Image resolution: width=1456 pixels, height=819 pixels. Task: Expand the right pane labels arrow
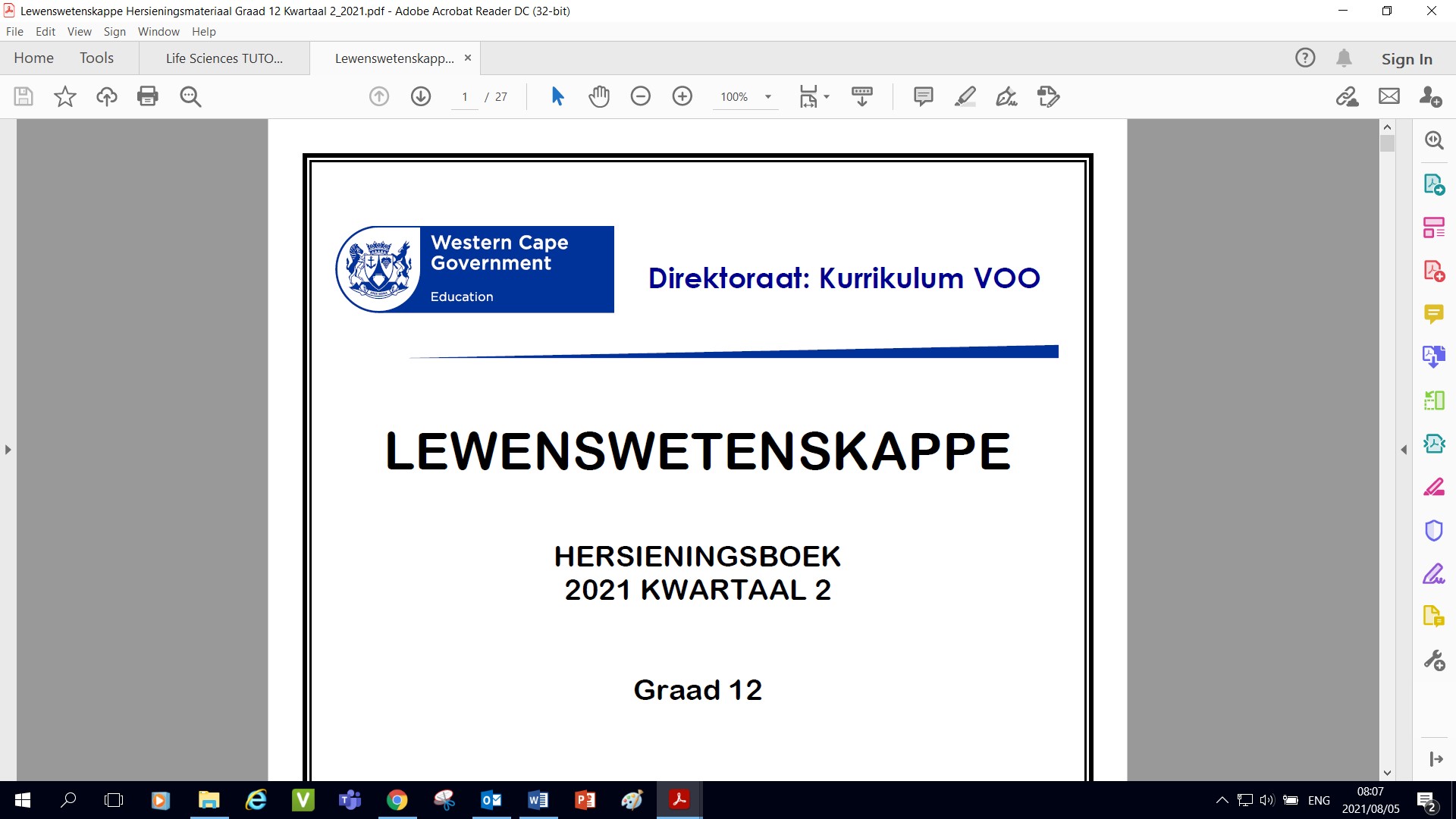pyautogui.click(x=1436, y=759)
